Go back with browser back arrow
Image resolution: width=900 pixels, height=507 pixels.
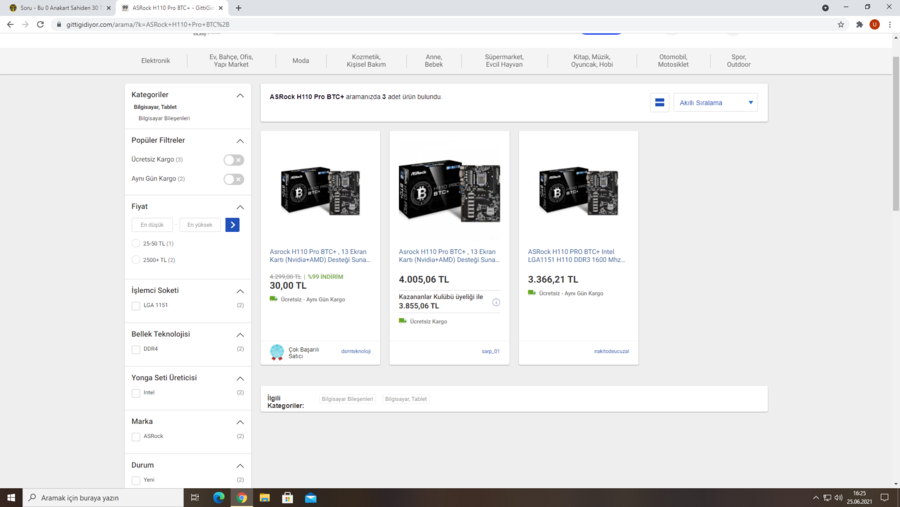tap(10, 24)
